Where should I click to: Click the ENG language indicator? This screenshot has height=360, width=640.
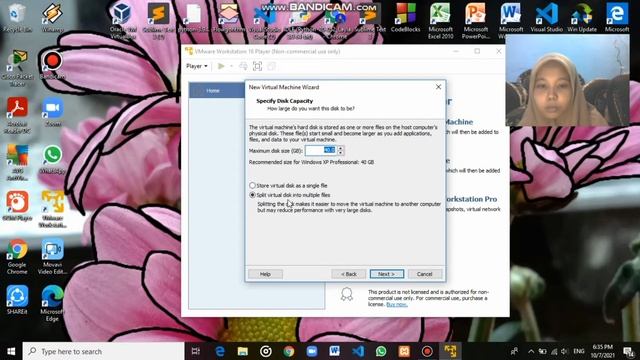pyautogui.click(x=579, y=351)
